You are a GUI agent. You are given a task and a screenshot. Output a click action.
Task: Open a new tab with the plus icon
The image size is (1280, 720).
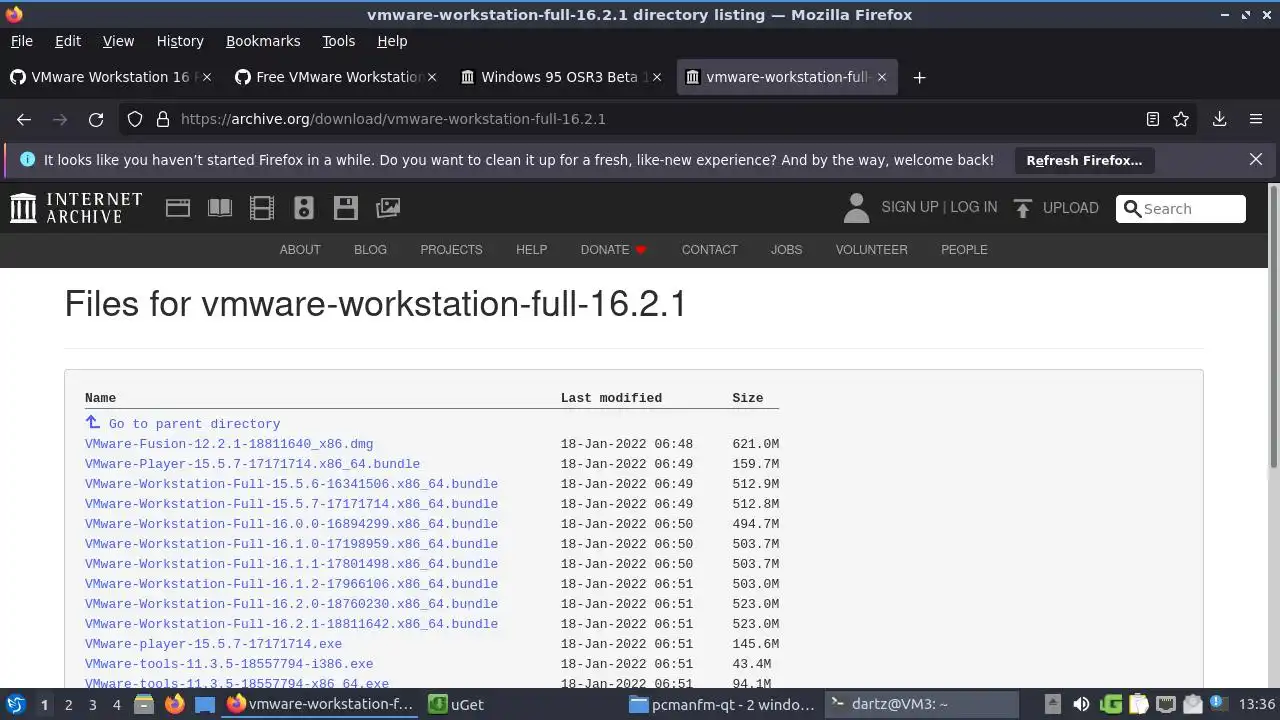[919, 77]
